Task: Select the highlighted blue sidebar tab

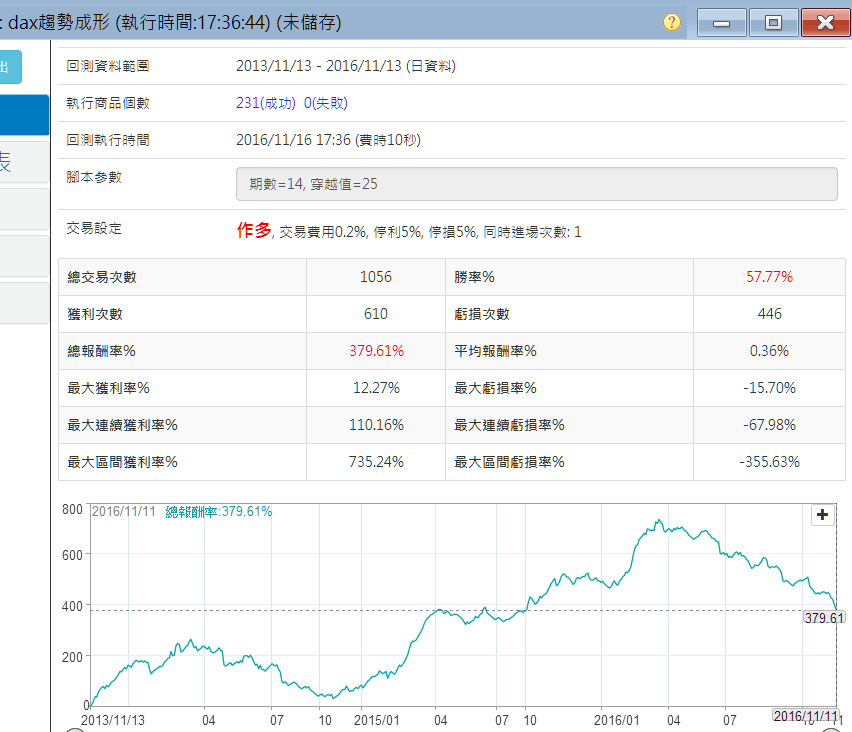Action: pyautogui.click(x=23, y=115)
